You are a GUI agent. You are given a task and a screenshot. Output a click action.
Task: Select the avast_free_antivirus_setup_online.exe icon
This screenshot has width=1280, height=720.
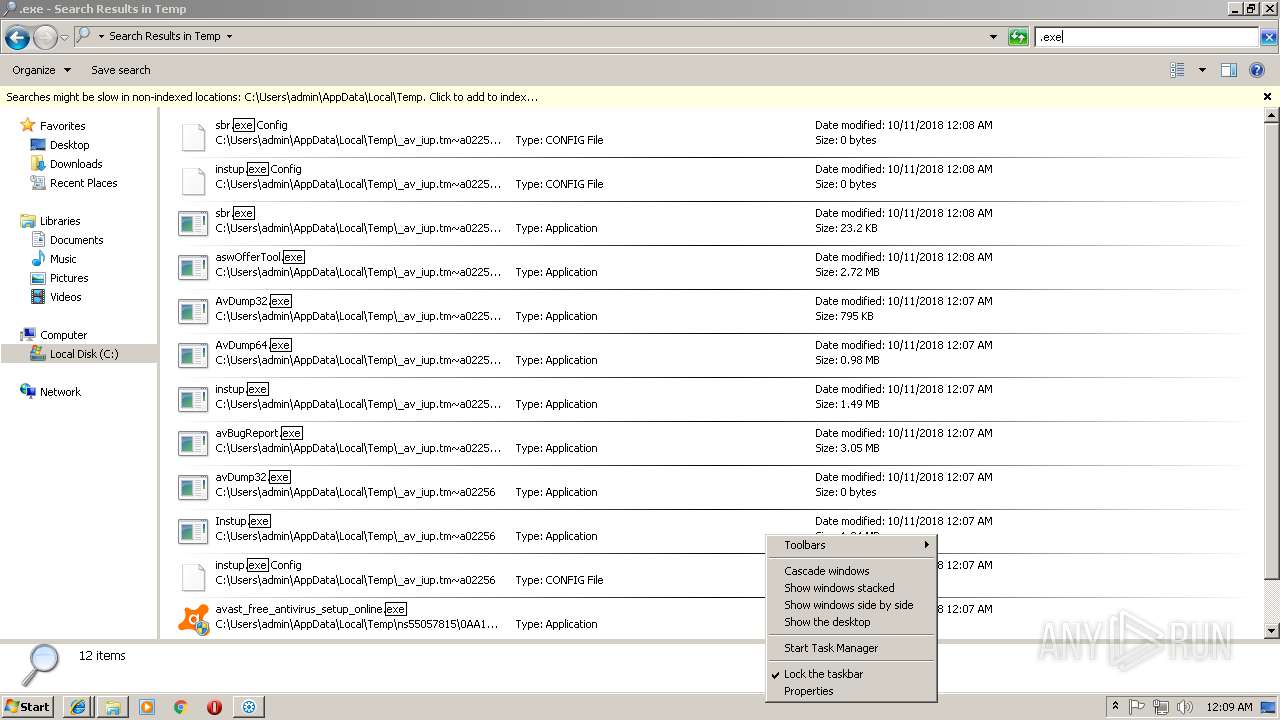coord(193,620)
